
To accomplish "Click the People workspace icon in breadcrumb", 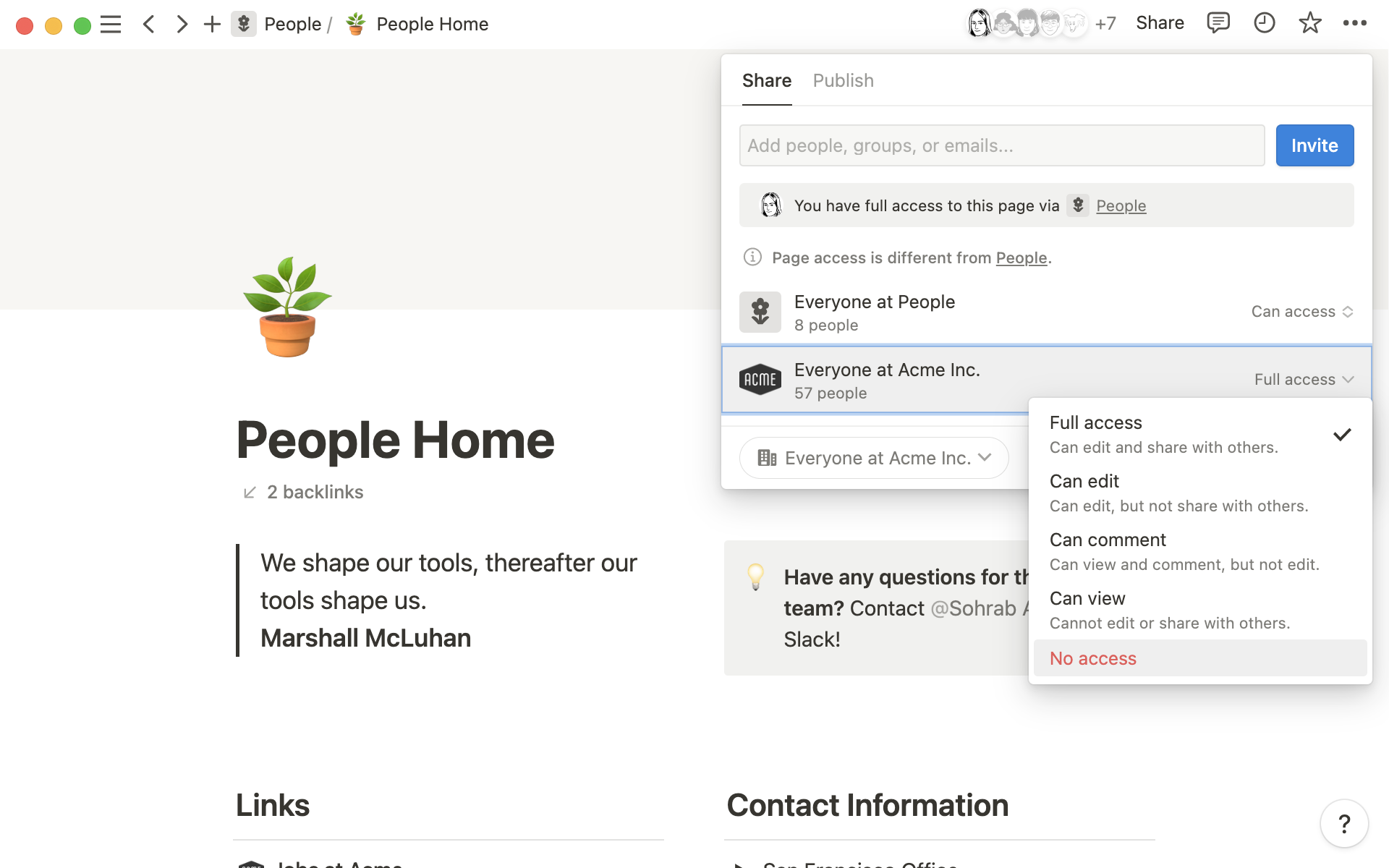I will tap(243, 24).
